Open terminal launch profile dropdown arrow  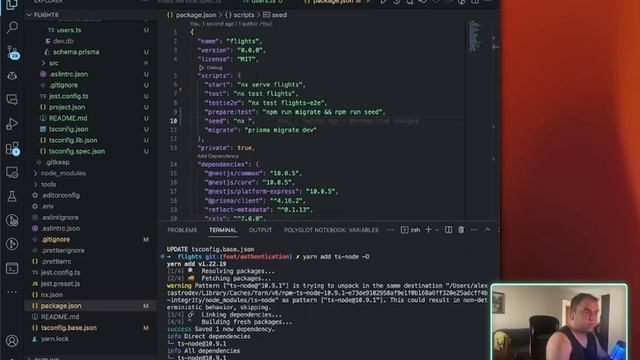(x=437, y=230)
